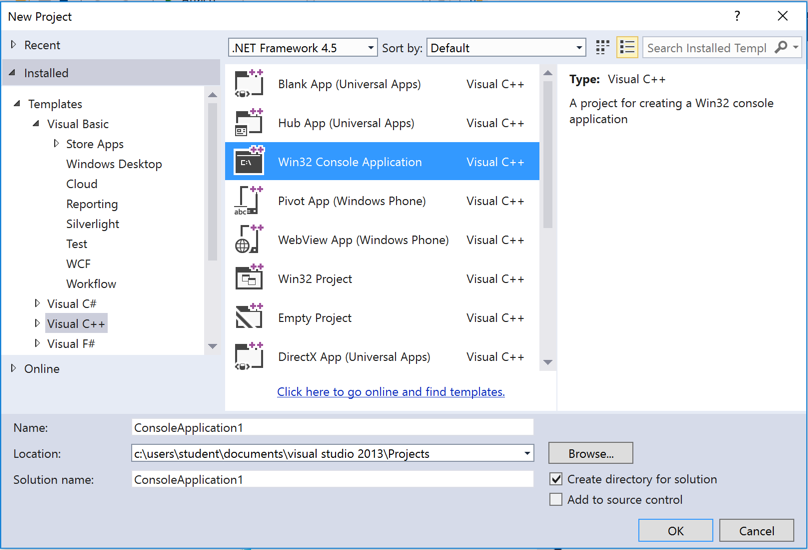This screenshot has height=550, width=808.
Task: Click the Empty Project template icon
Action: (x=249, y=318)
